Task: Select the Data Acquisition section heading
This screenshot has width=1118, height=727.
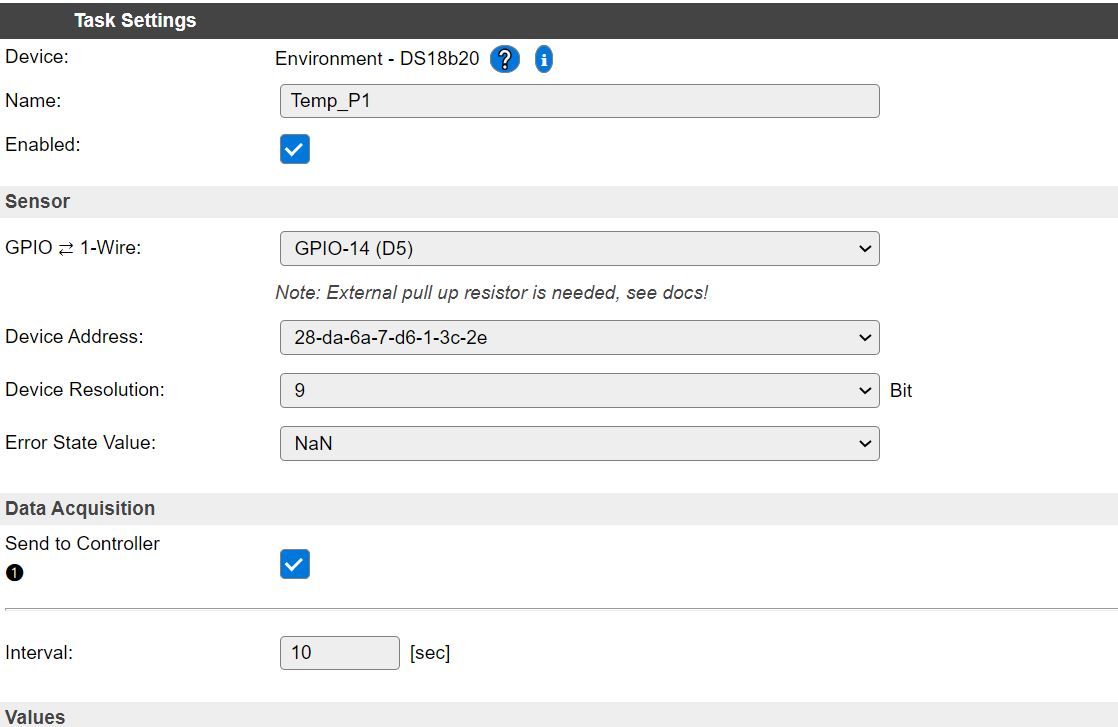Action: point(80,508)
